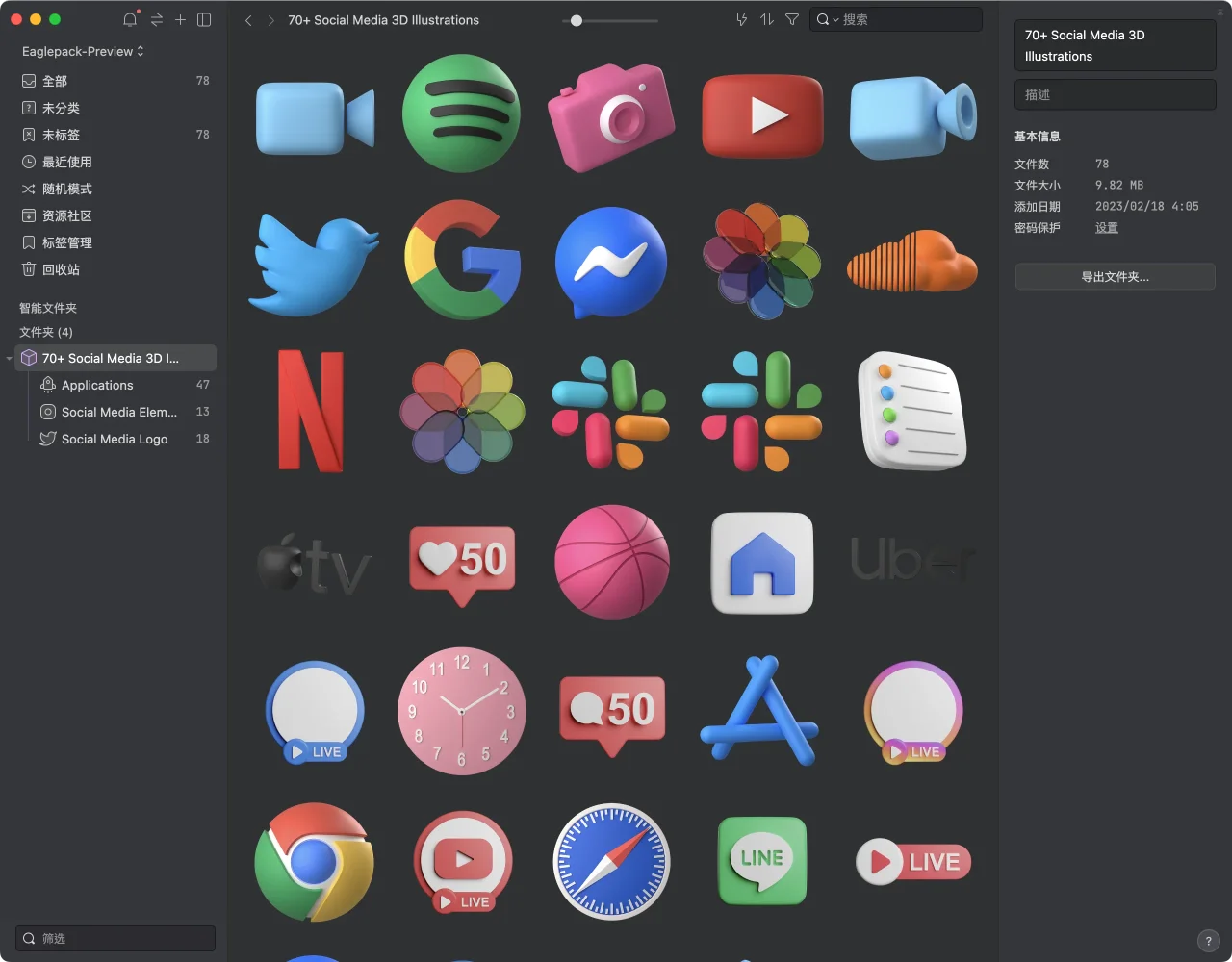1232x962 pixels.
Task: Select the SoundCloud logo thumbnail
Action: [912, 260]
